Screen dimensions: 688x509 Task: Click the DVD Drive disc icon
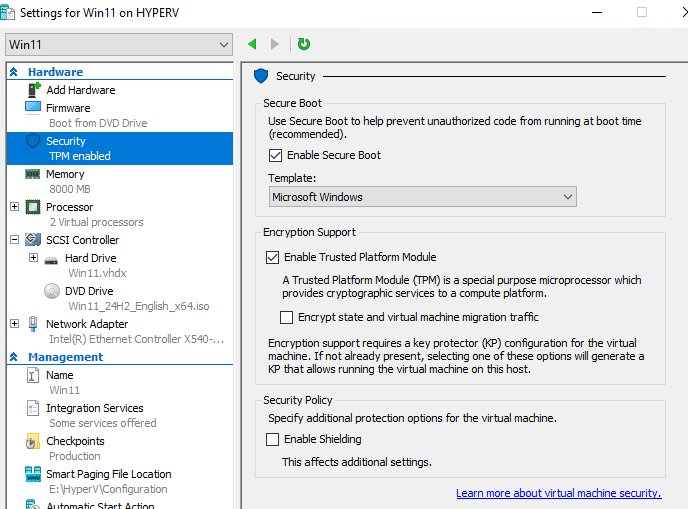[52, 291]
